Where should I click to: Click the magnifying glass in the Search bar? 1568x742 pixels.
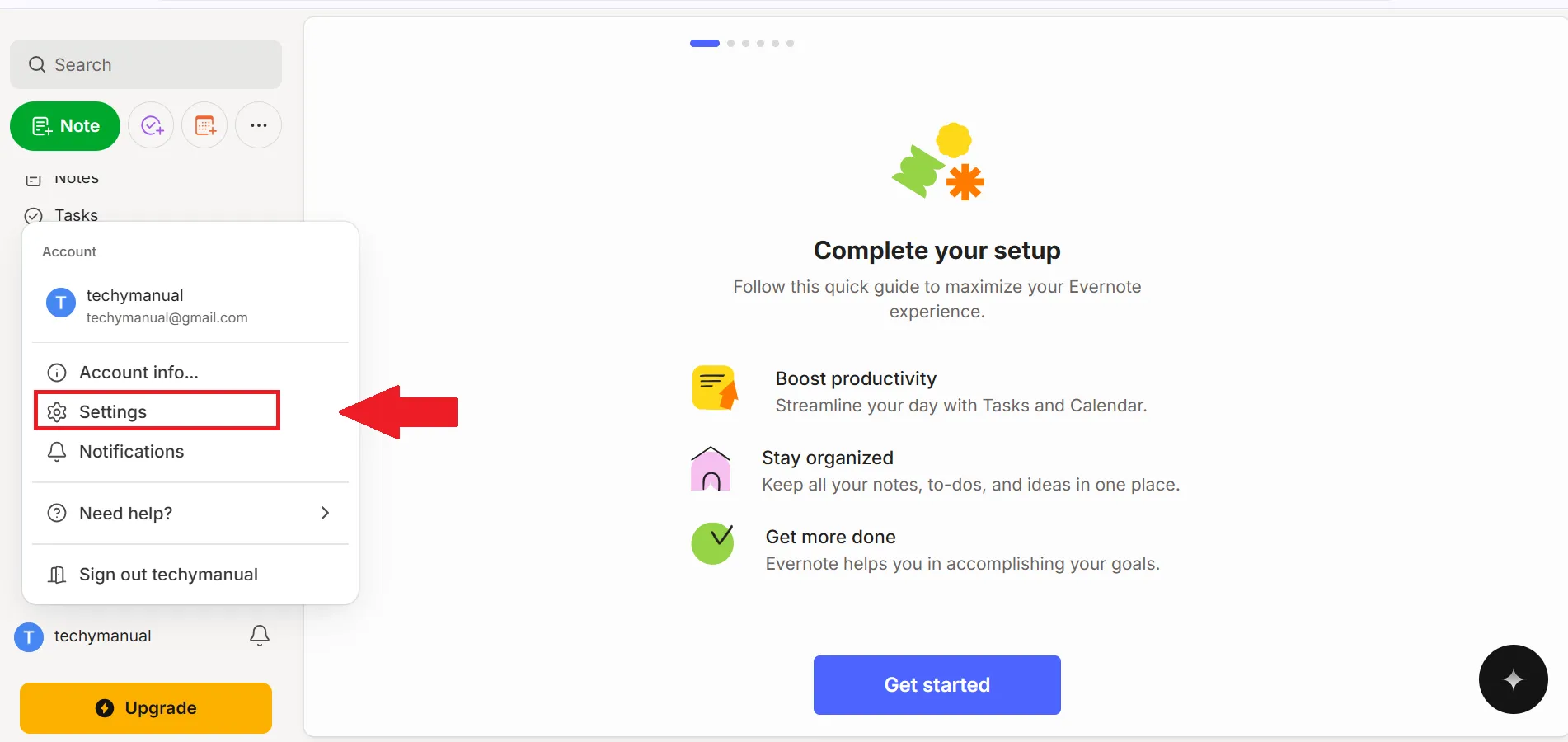click(x=37, y=64)
